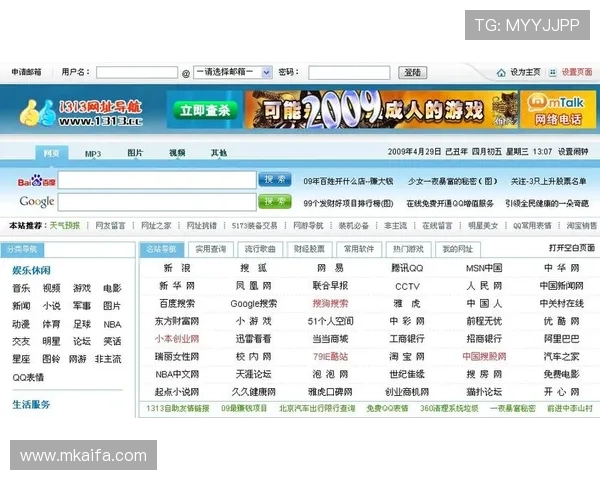Open the red 搜狗搜索 link
This screenshot has height=480, width=600.
(330, 304)
